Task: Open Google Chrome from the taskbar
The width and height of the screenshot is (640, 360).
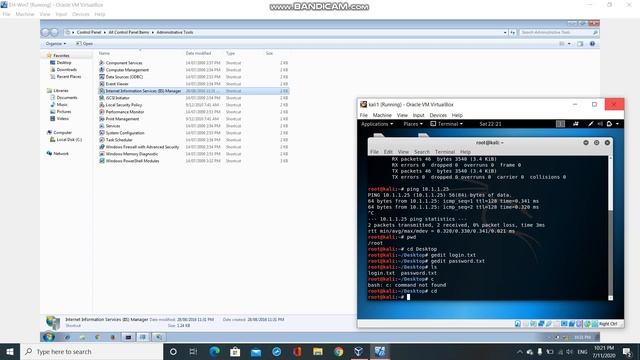Action: (338, 351)
